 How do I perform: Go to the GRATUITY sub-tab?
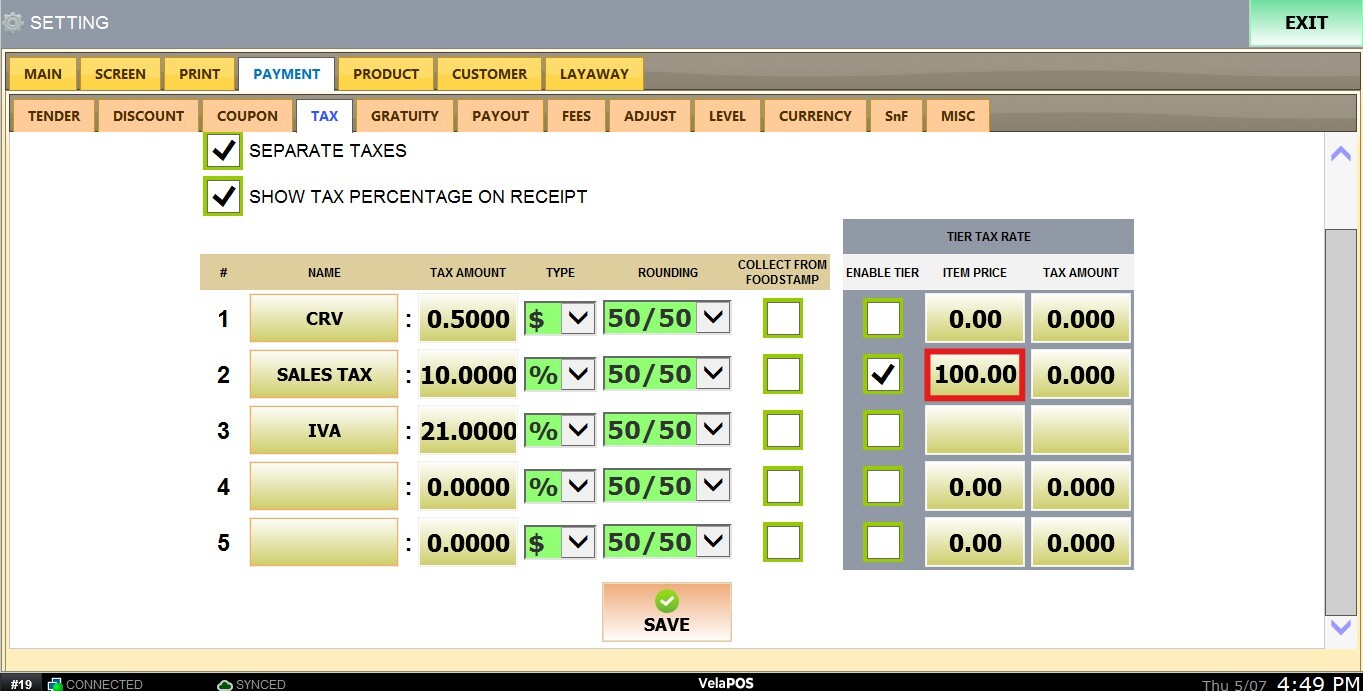point(405,116)
